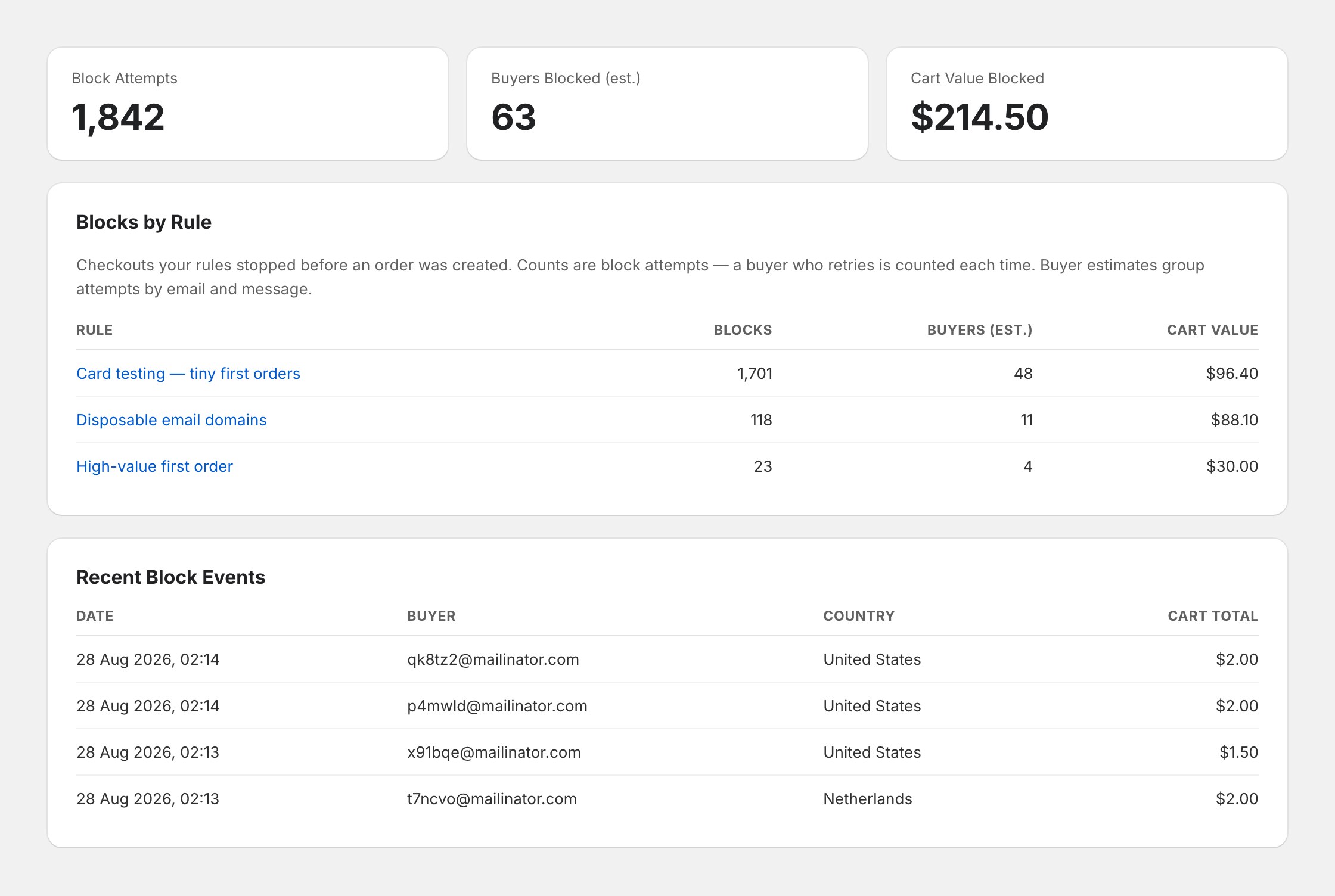
Task: Click the Cart Value Blocked amount $214.50
Action: coord(979,117)
